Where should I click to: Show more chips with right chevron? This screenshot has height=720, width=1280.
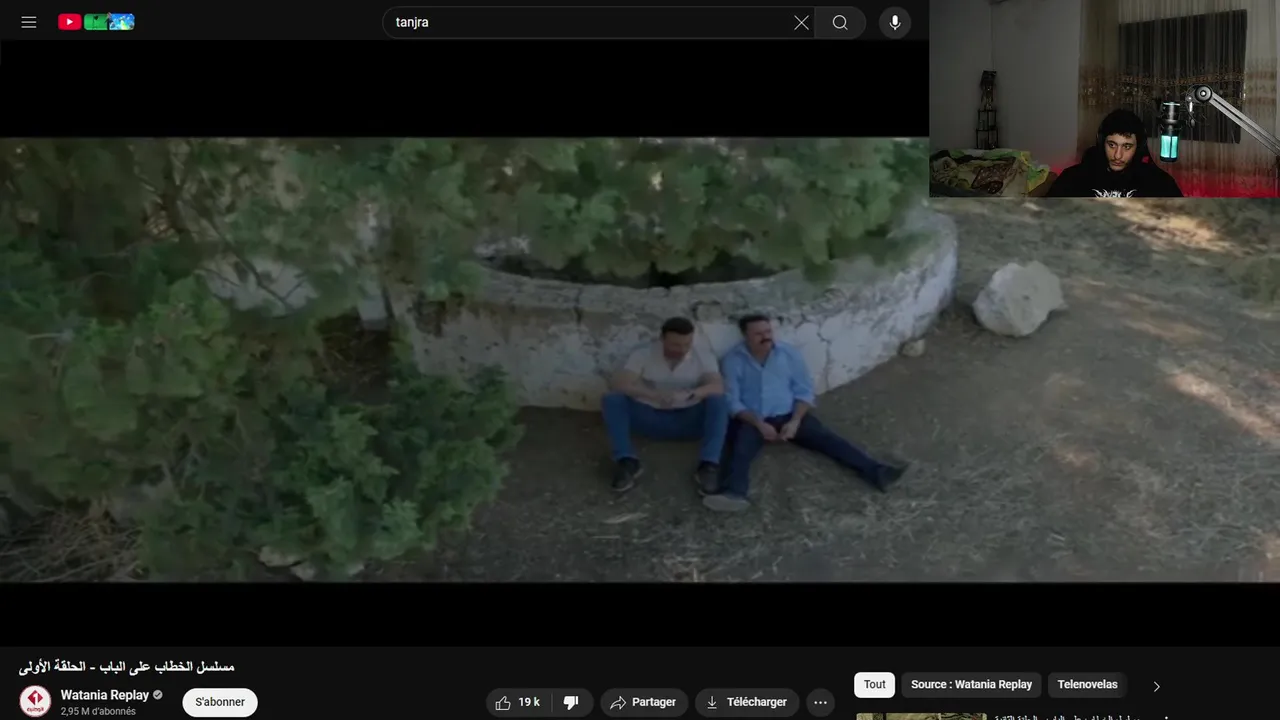click(x=1157, y=686)
